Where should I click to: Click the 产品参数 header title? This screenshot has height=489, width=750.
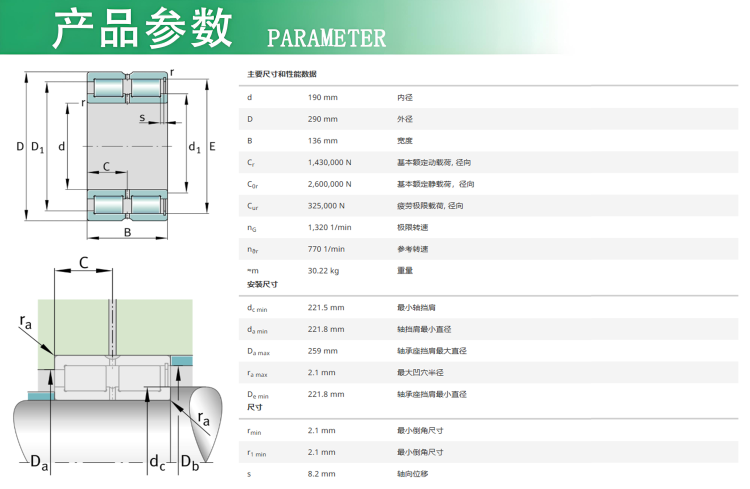coord(141,32)
